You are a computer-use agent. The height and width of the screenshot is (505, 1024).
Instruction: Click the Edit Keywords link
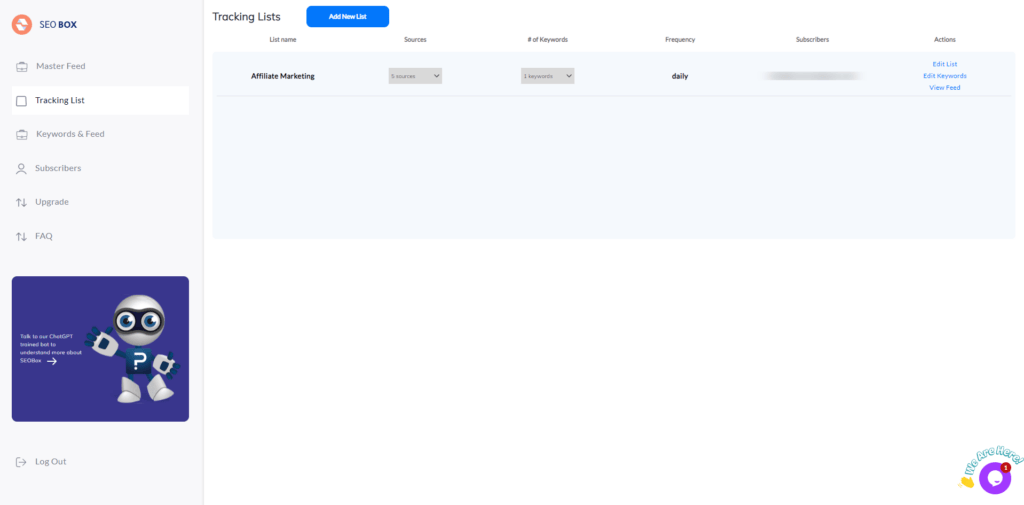point(944,76)
